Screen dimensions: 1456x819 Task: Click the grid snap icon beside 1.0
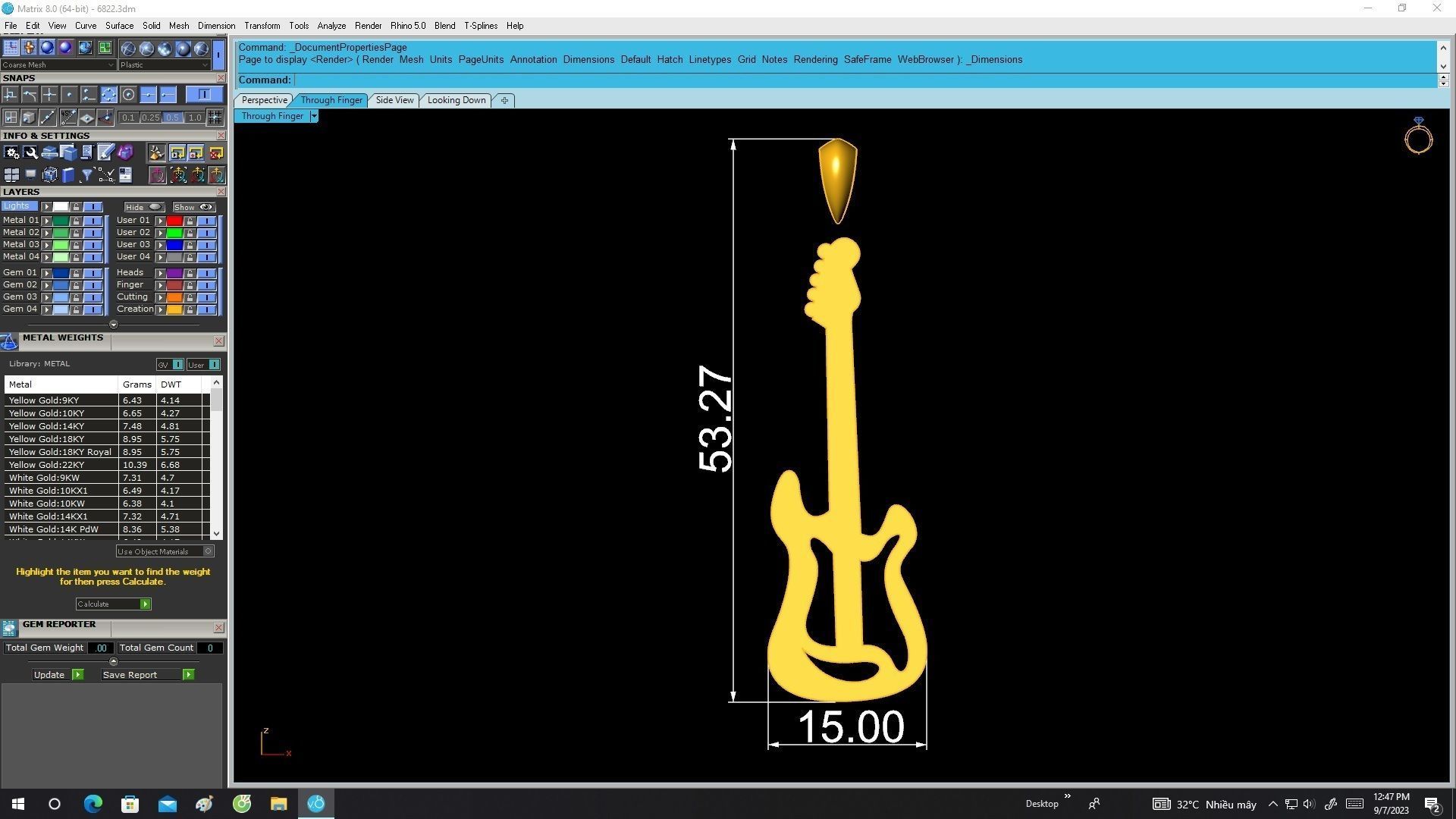point(215,118)
